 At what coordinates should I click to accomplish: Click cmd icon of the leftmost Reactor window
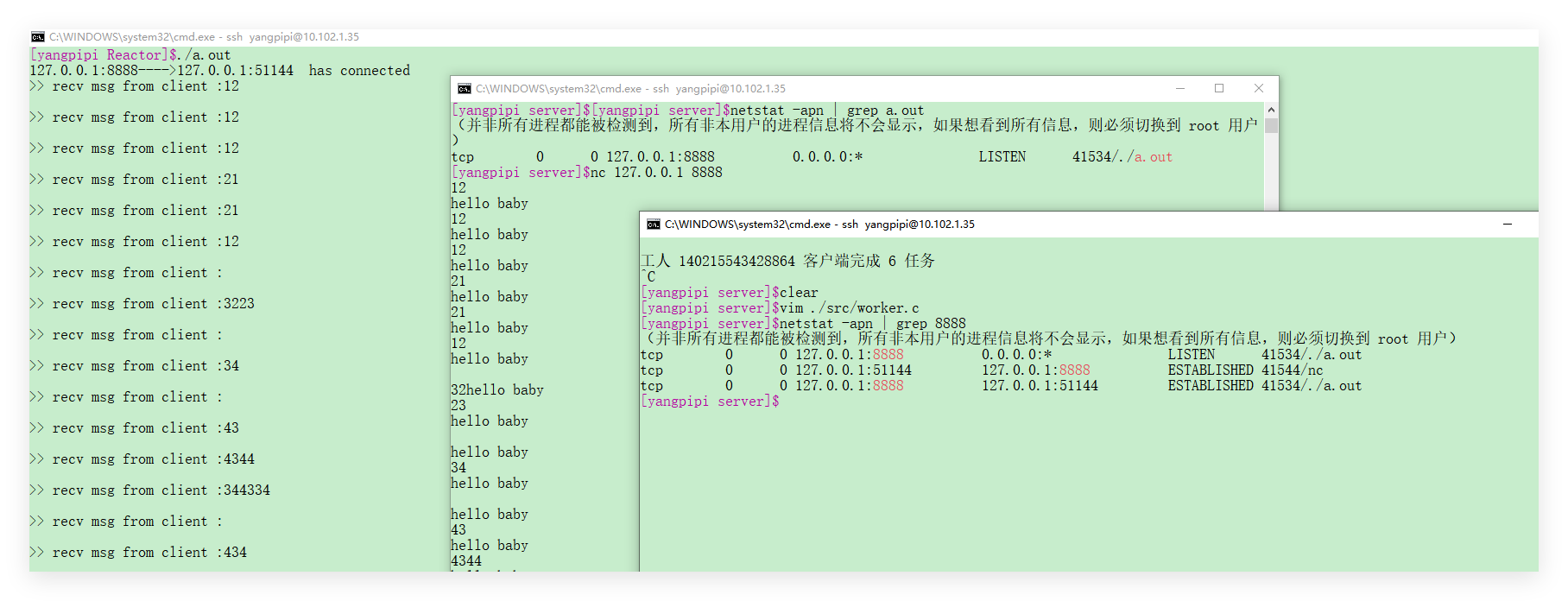[38, 37]
